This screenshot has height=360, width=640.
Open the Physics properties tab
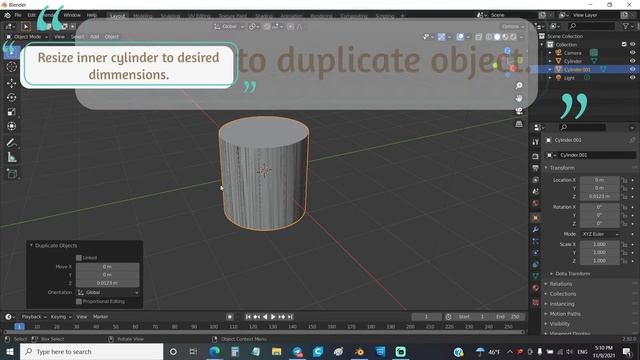536,253
